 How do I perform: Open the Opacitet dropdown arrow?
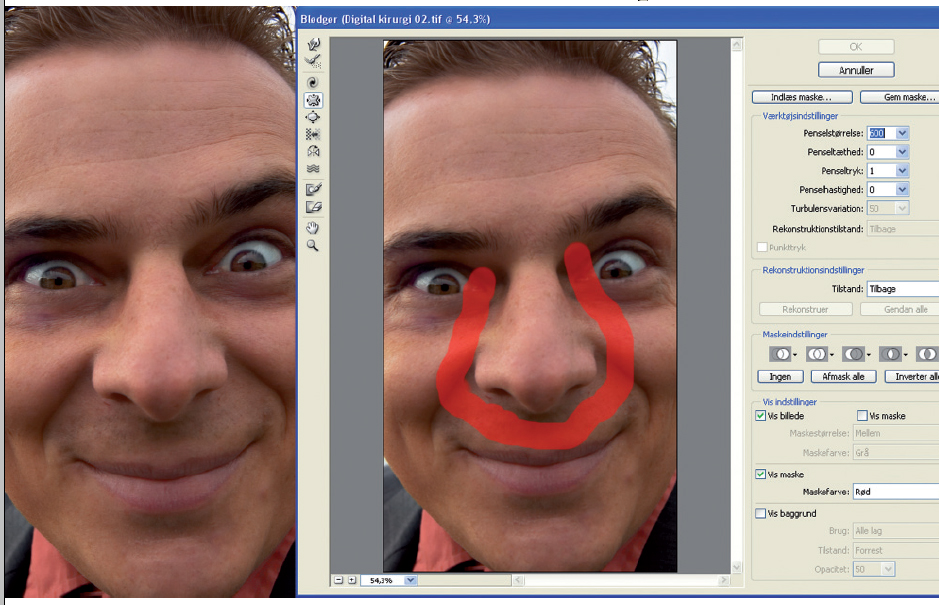tap(888, 569)
